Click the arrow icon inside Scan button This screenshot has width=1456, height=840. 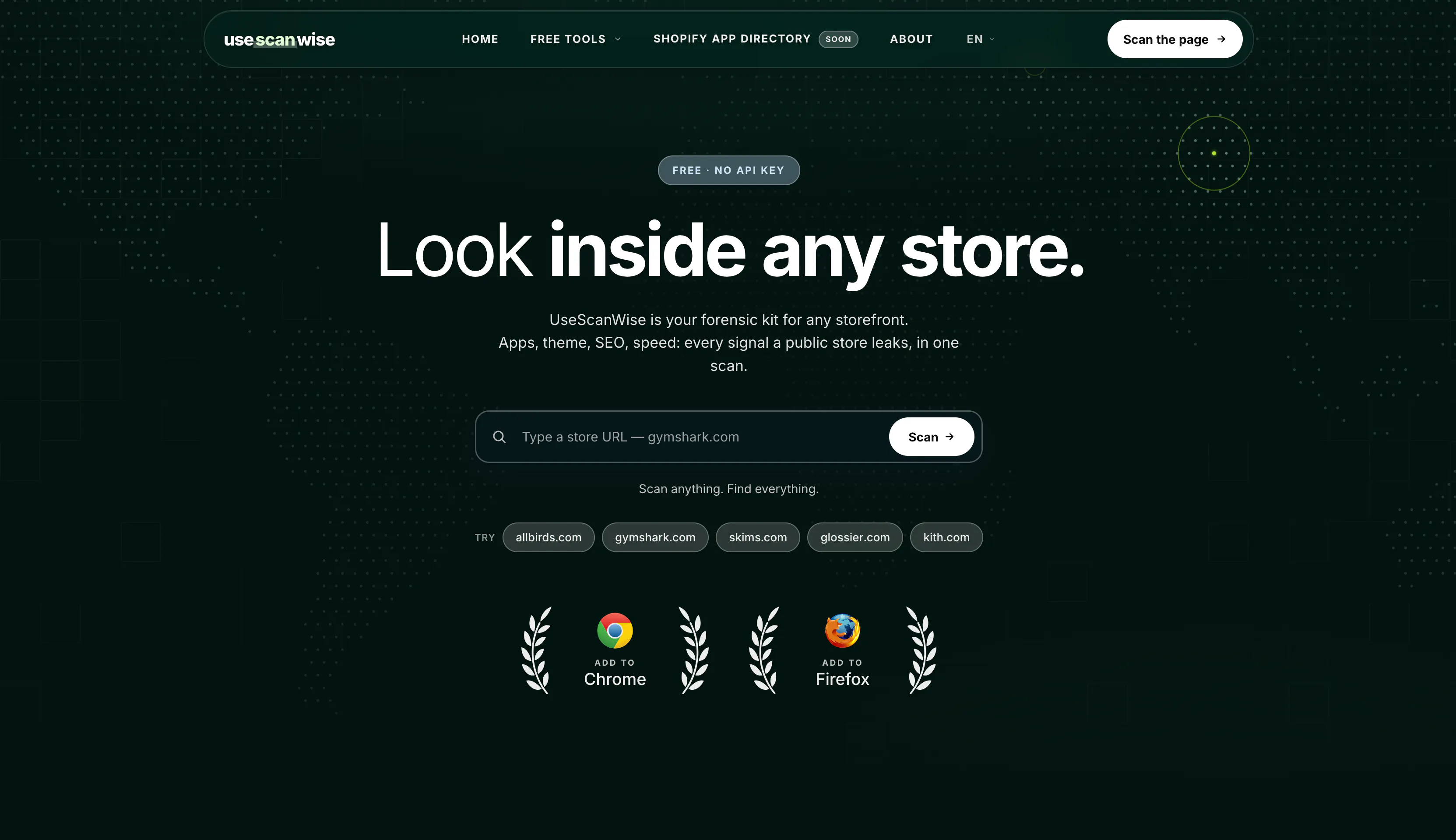[949, 437]
